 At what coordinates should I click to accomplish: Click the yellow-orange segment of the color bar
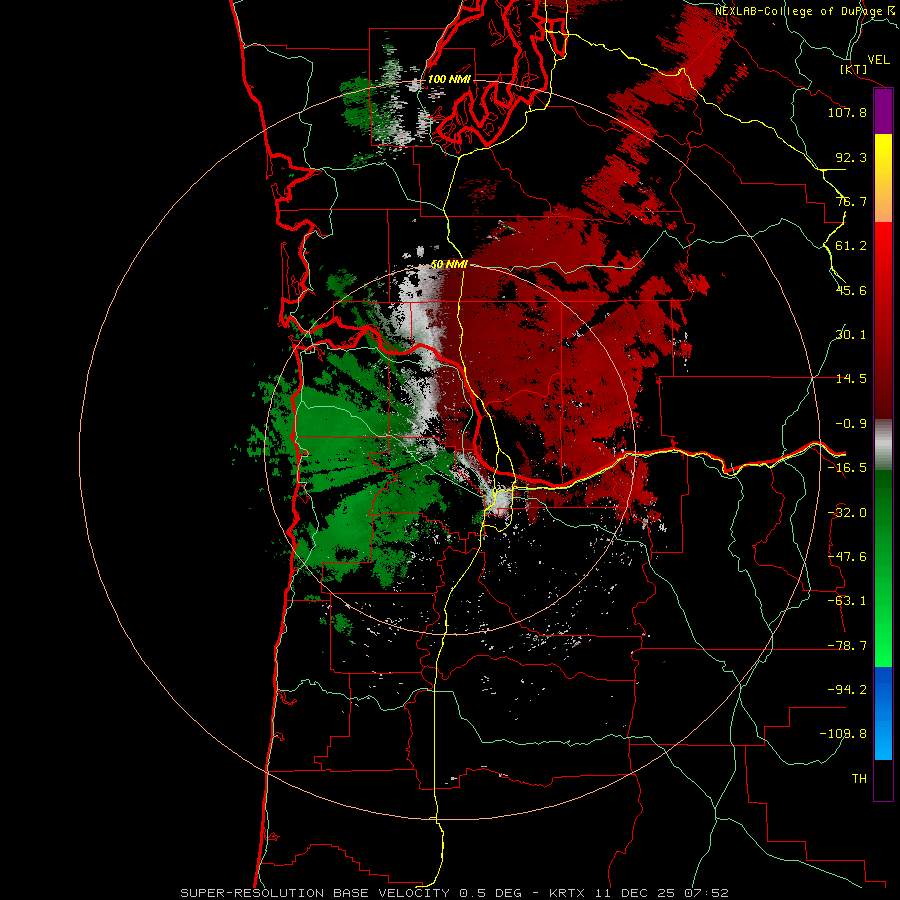(883, 178)
